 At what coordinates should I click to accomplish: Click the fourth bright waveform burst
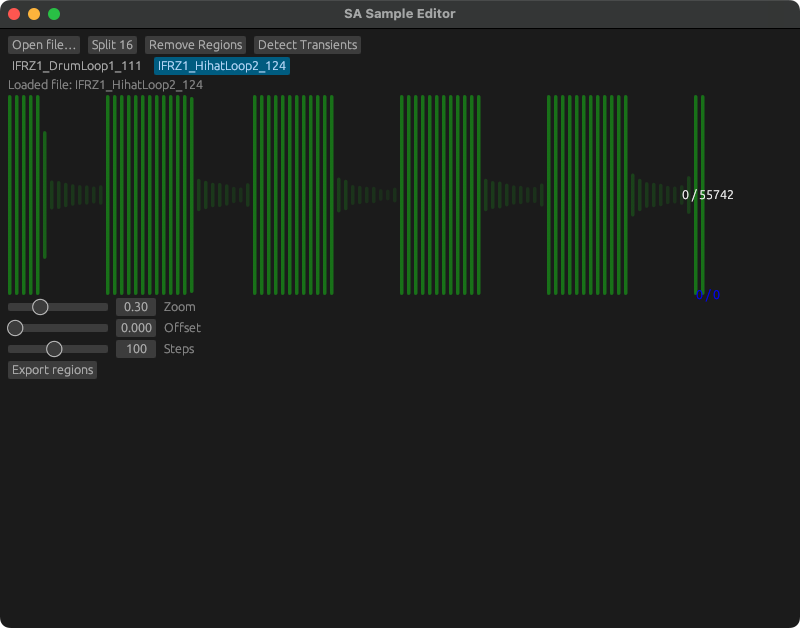pyautogui.click(x=440, y=195)
